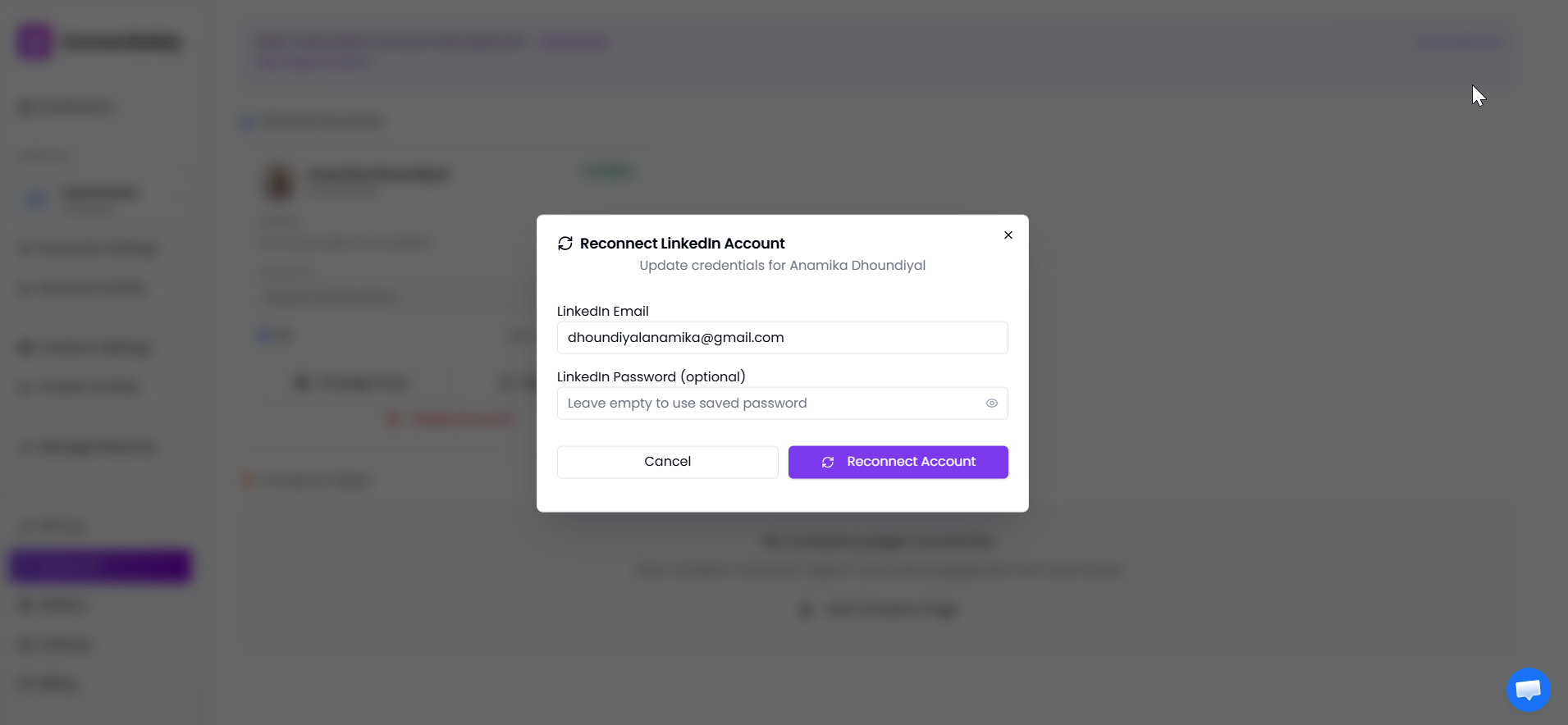1568x725 pixels.
Task: Click the reconnect icon inside the purple button
Action: click(x=827, y=462)
